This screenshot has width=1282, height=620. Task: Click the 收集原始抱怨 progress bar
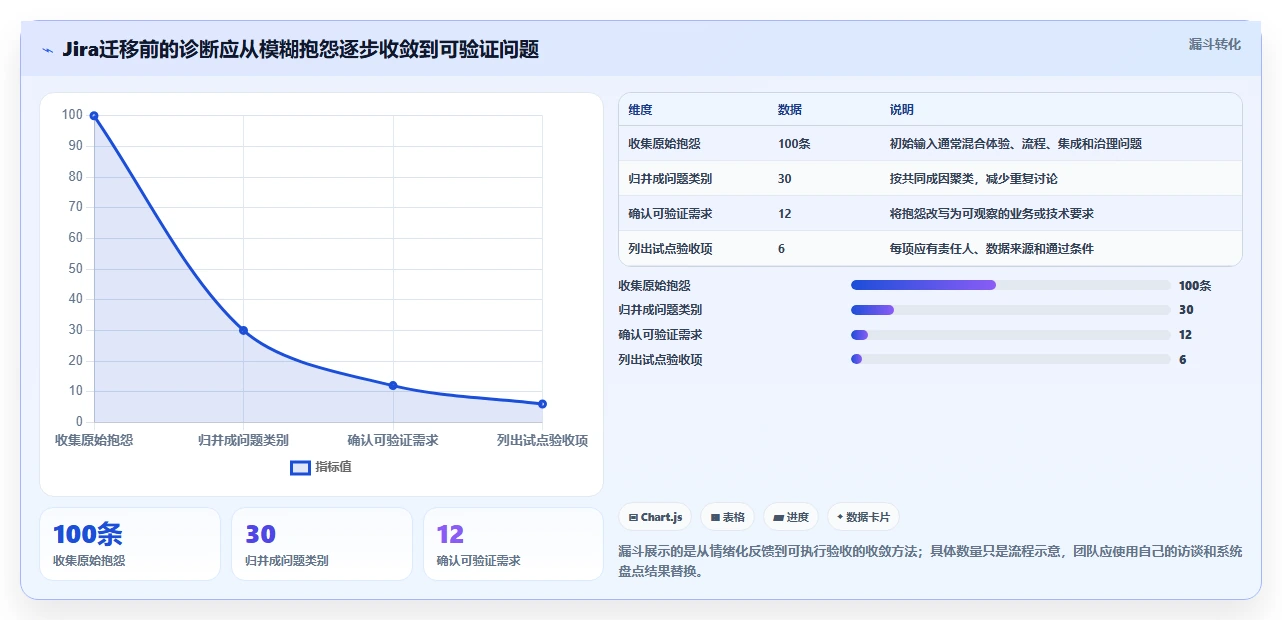(1010, 285)
